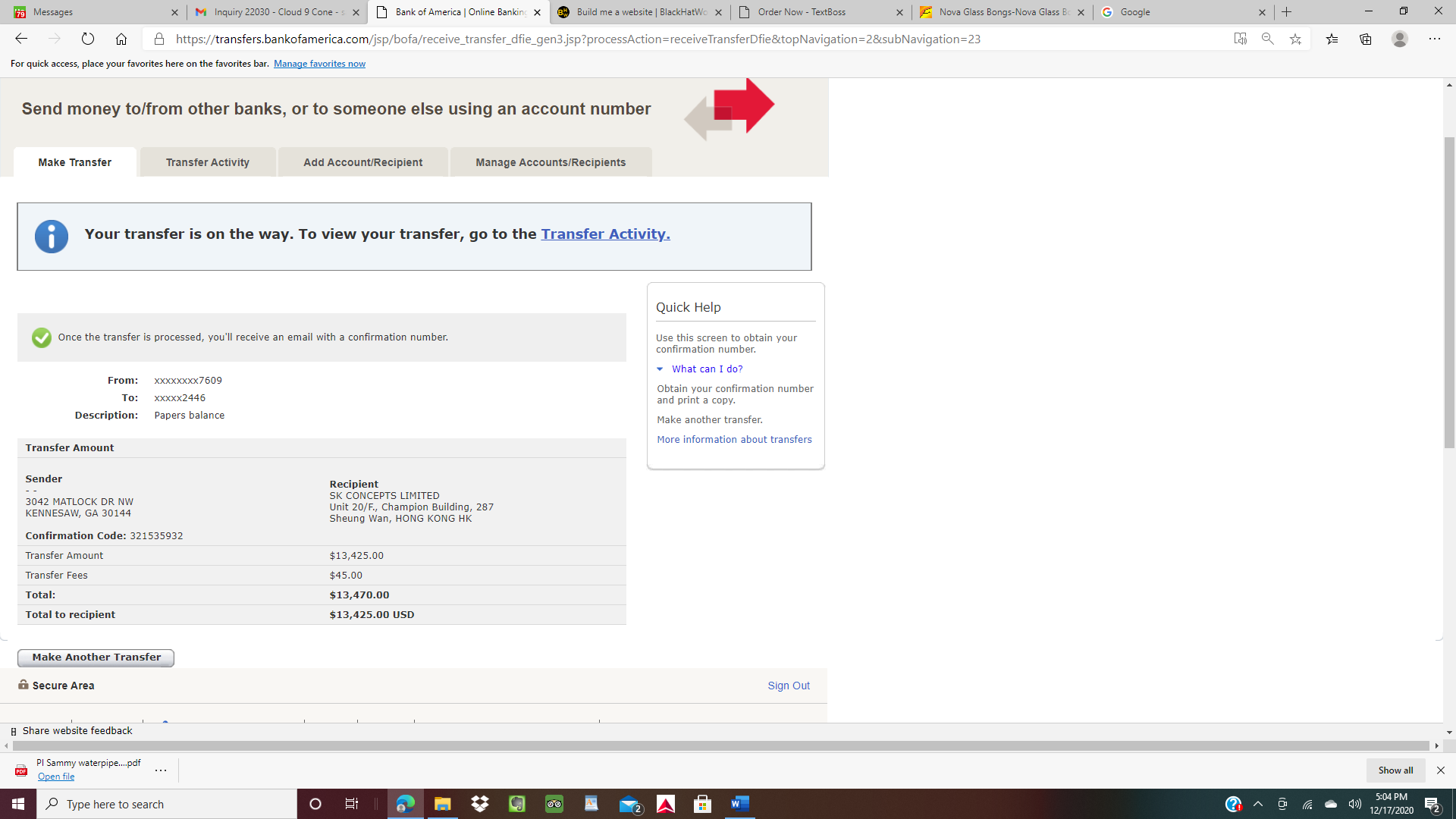Click the From account xxxxxxxx7609
This screenshot has width=1456, height=819.
point(188,381)
